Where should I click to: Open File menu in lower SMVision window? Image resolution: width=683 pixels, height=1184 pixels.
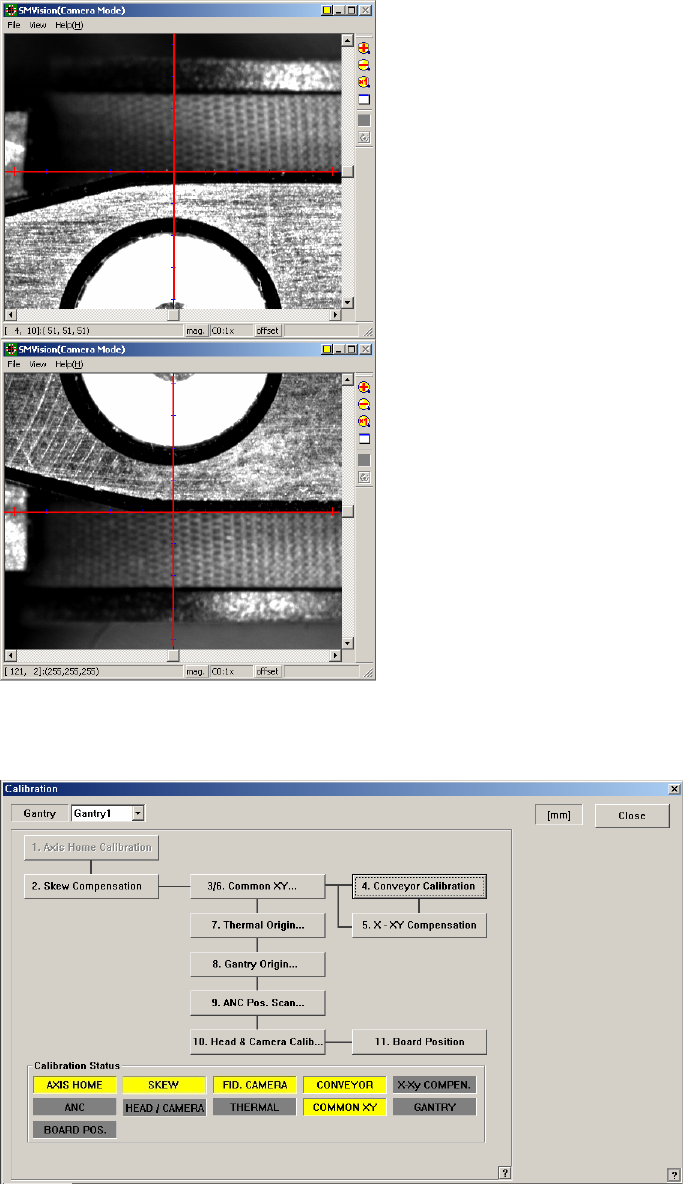[14, 364]
